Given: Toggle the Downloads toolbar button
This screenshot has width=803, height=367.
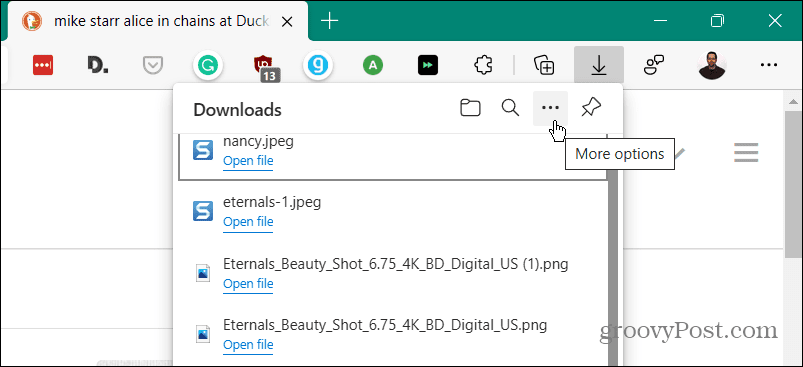Looking at the screenshot, I should point(599,64).
